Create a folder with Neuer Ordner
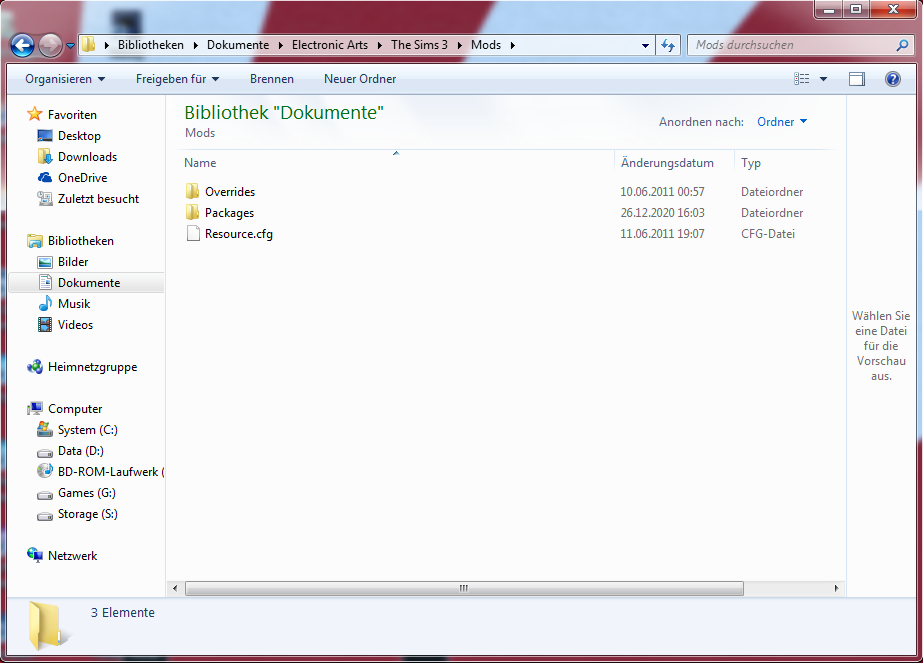Screen dimensions: 923x663 [x=360, y=79]
